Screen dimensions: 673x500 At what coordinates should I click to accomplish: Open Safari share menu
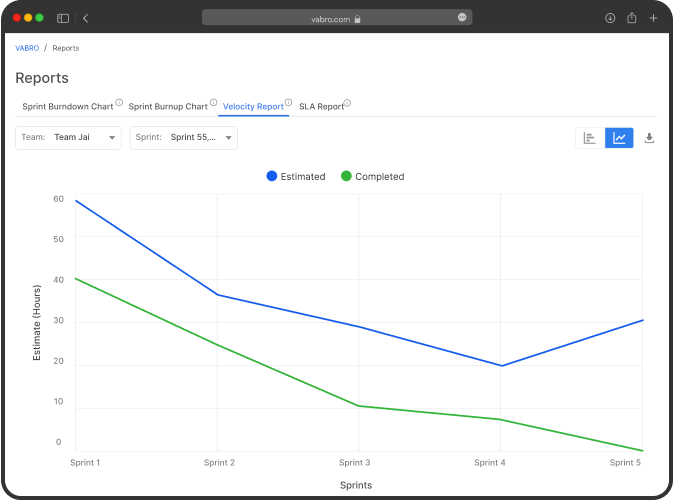[631, 18]
